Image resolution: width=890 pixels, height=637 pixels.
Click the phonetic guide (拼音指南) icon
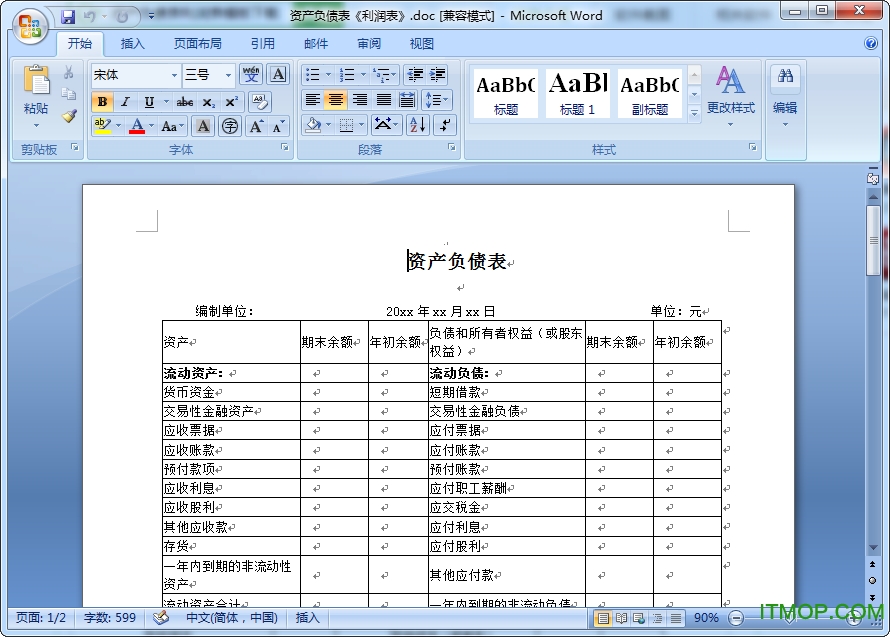tap(252, 75)
